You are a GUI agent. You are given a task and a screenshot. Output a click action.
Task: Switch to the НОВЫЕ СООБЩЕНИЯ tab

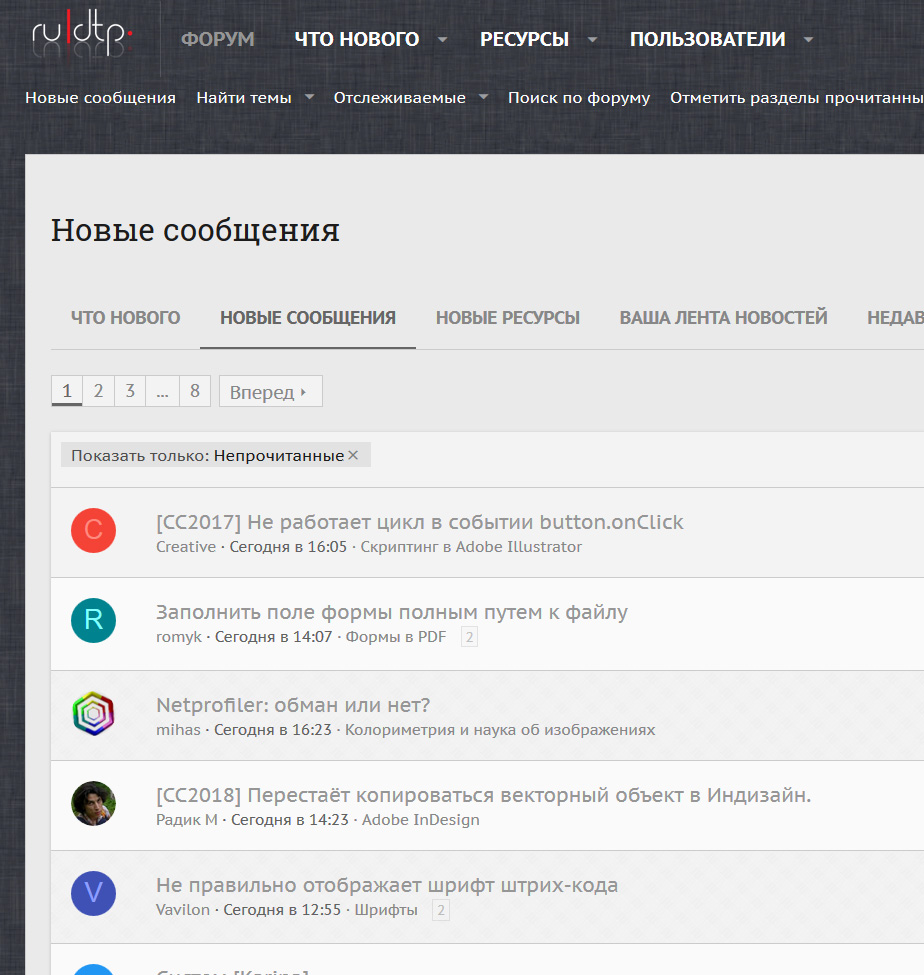pyautogui.click(x=308, y=318)
